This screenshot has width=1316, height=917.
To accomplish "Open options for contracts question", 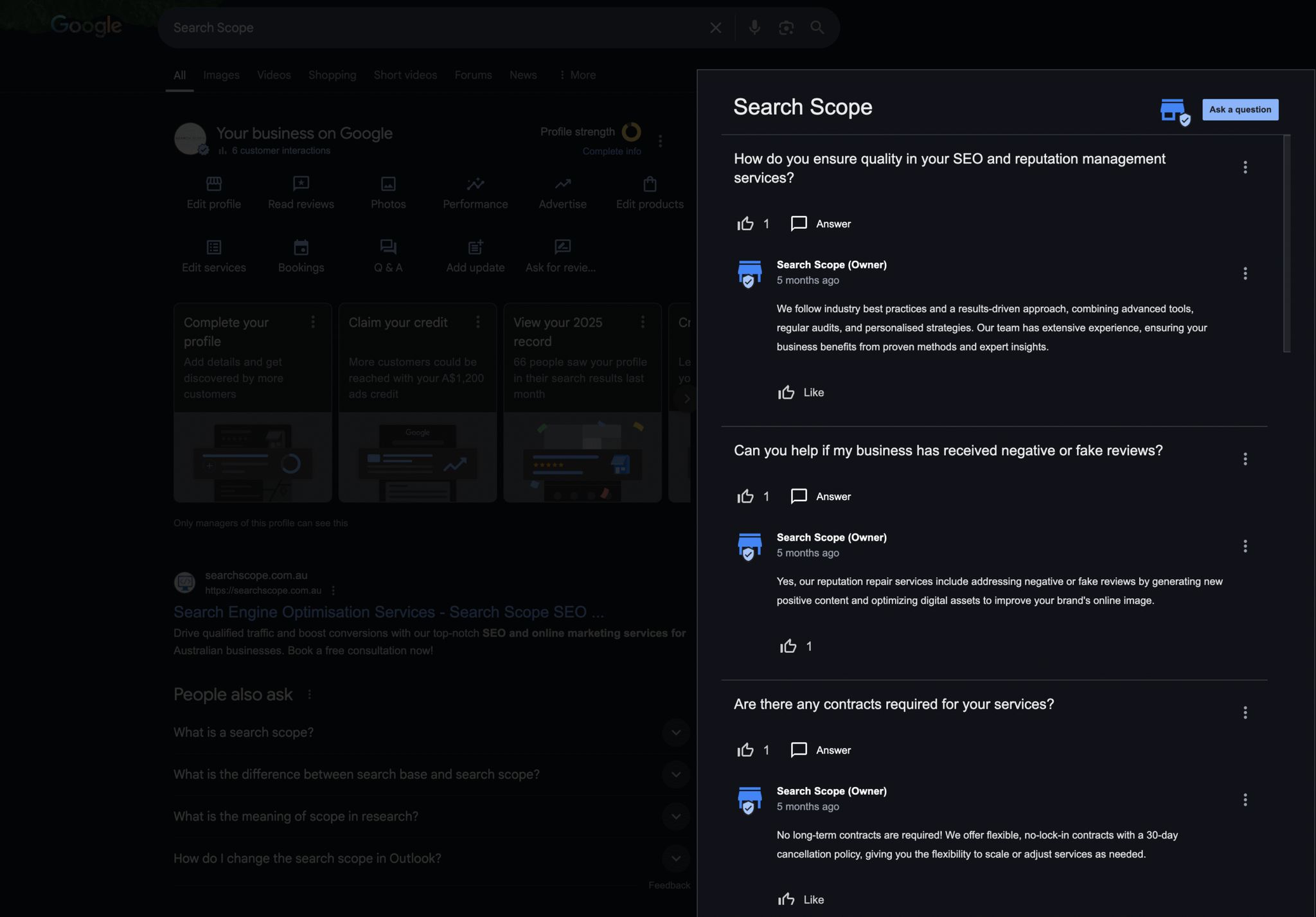I will point(1245,713).
